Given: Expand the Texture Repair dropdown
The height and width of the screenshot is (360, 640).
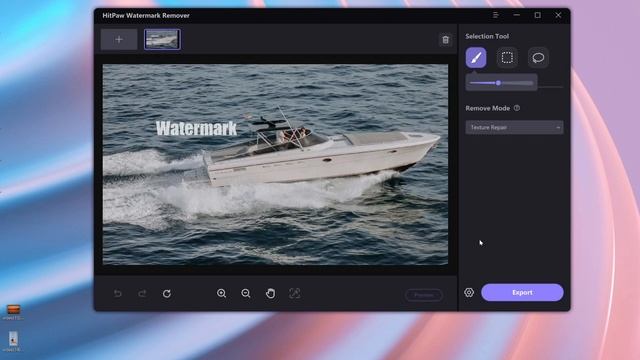Looking at the screenshot, I should 514,127.
